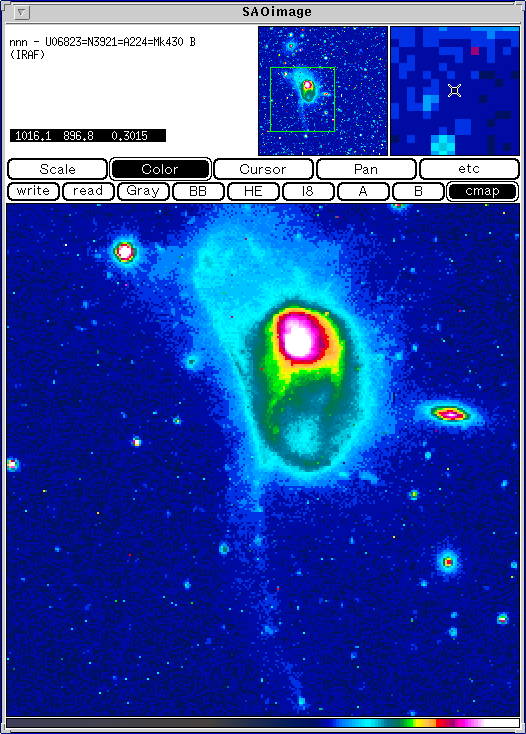Choose the Gray color map
Image resolution: width=526 pixels, height=734 pixels.
coord(143,191)
